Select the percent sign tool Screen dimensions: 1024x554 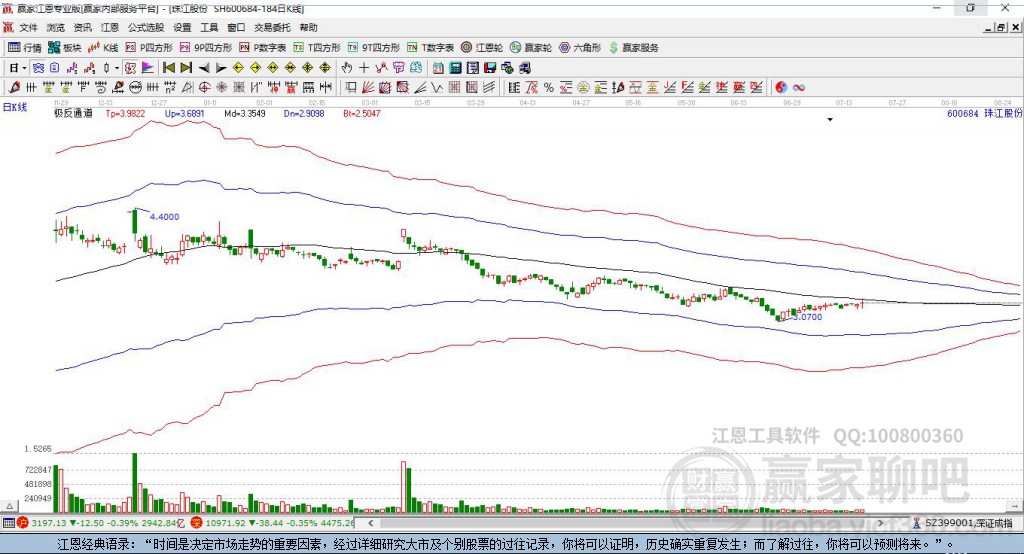[x=549, y=88]
